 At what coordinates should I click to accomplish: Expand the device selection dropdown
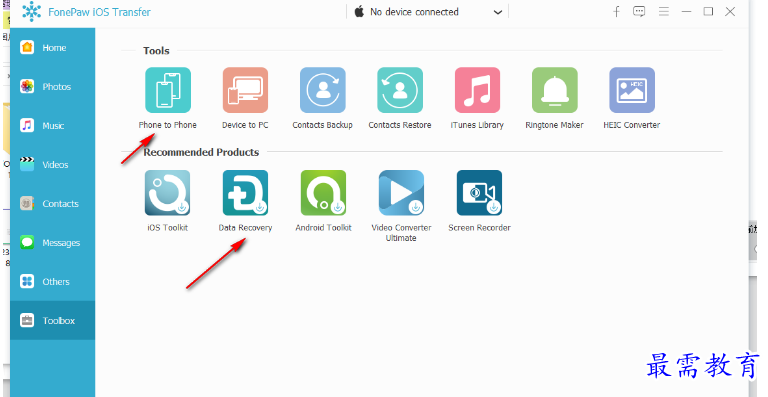498,12
